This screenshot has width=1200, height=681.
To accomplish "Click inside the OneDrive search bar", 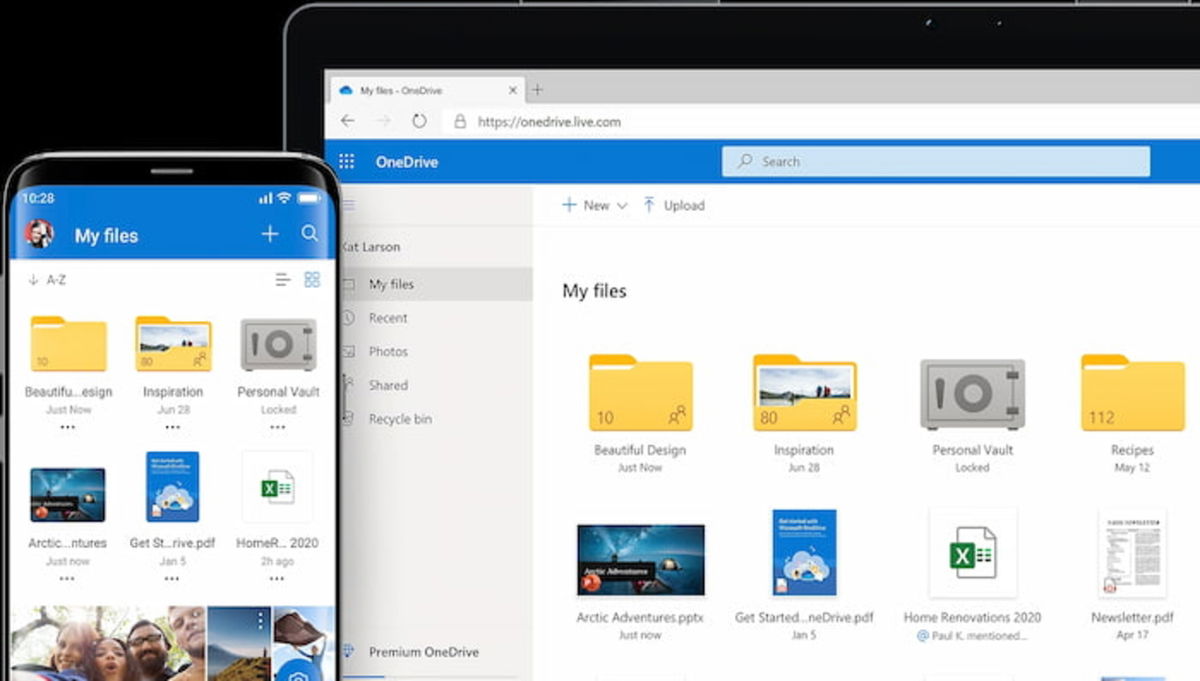I will [x=935, y=161].
